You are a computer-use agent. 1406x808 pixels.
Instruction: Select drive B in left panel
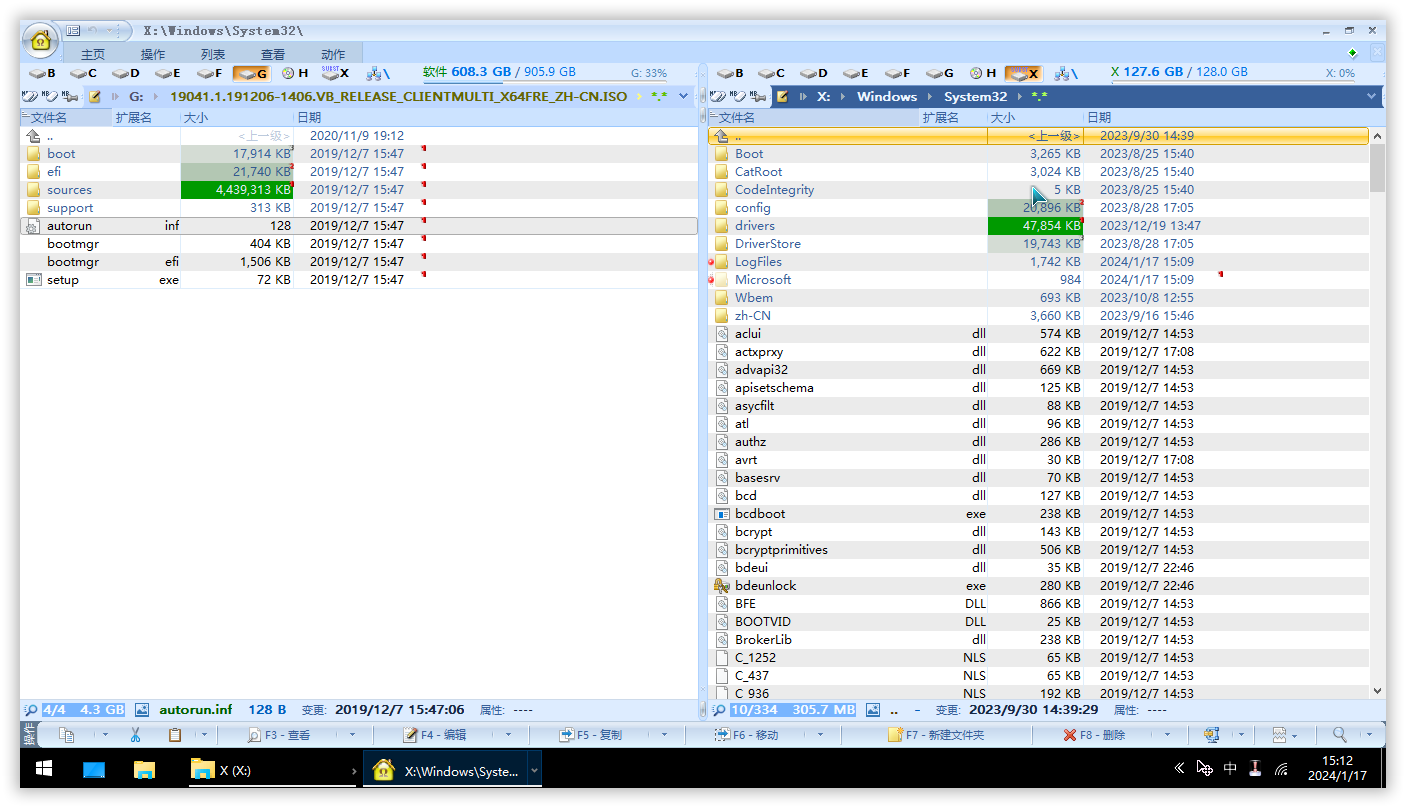pyautogui.click(x=42, y=73)
